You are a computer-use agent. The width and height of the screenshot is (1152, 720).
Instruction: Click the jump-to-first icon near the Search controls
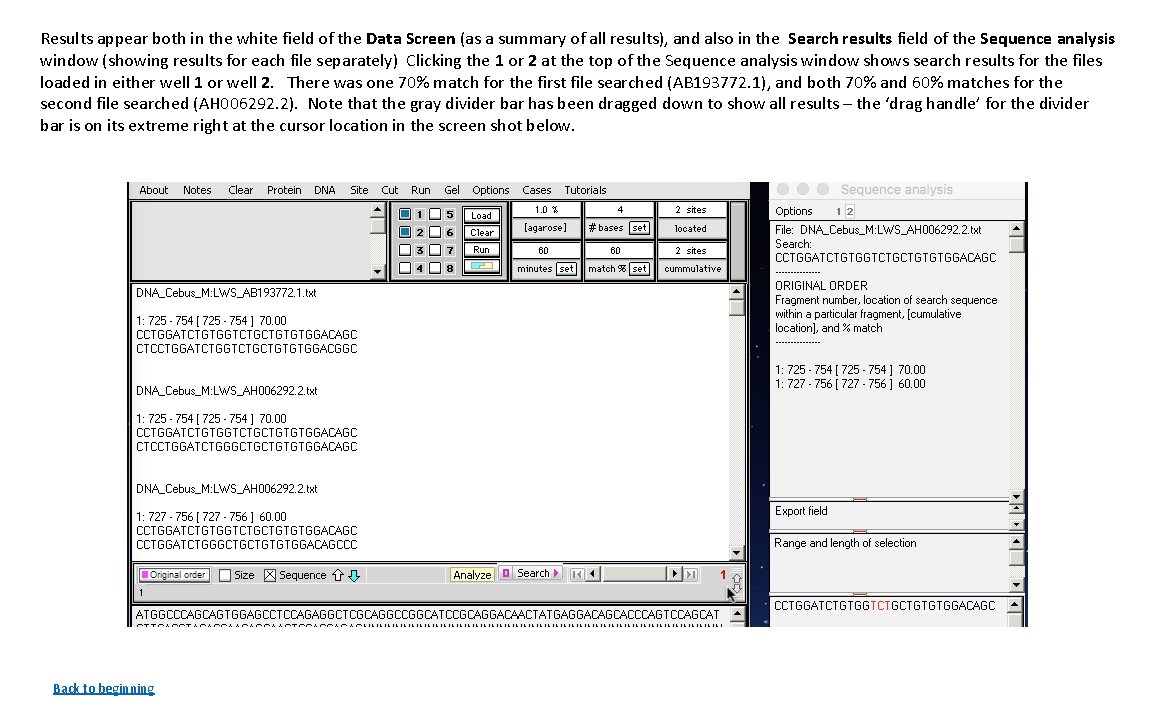pos(577,574)
